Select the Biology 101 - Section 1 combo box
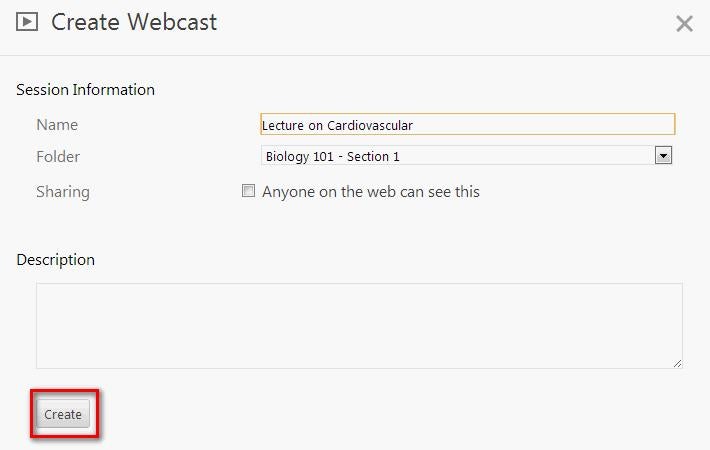The width and height of the screenshot is (710, 450). (x=466, y=155)
